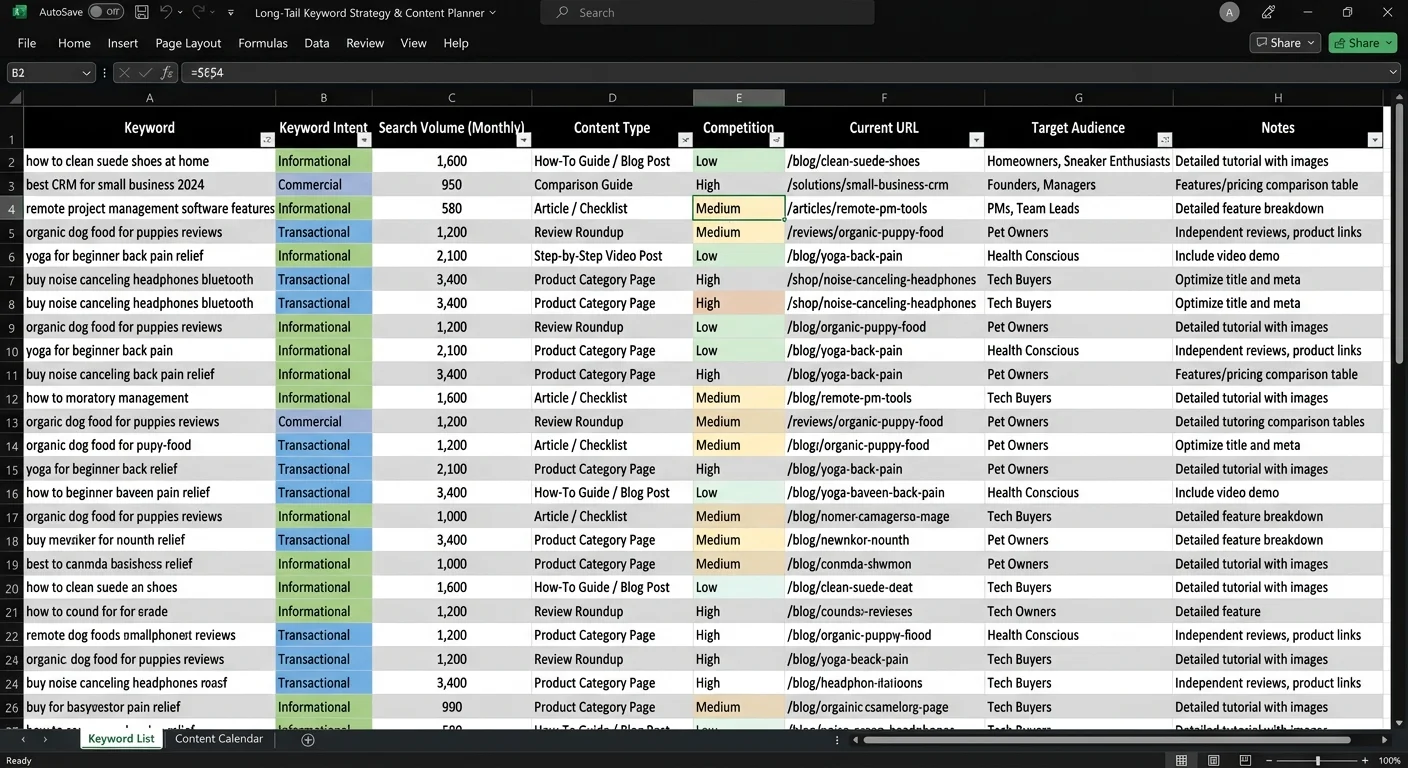Select the Keyword List sheet tab

[121, 739]
